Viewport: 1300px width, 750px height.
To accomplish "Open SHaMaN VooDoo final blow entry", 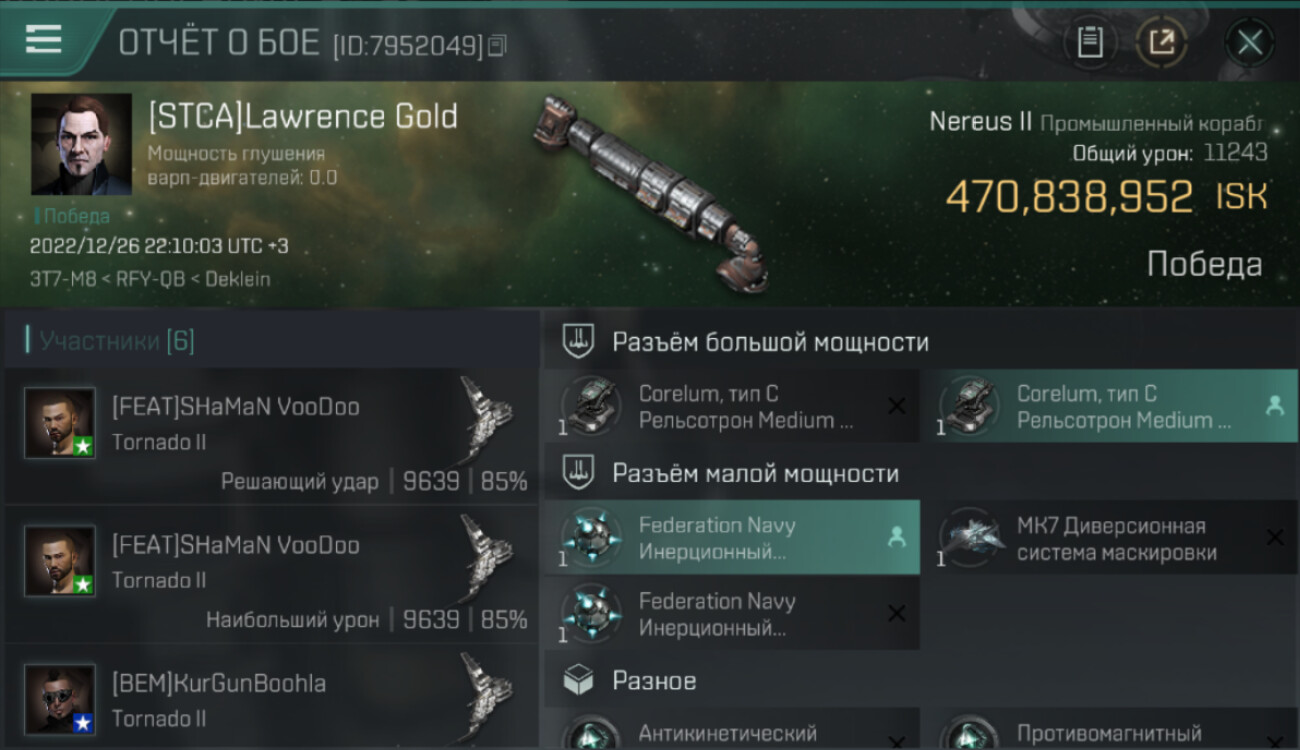I will [x=272, y=436].
